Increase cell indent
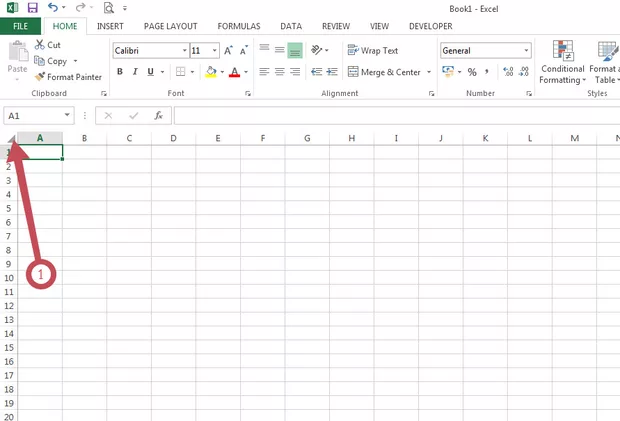This screenshot has width=620, height=421. (332, 72)
